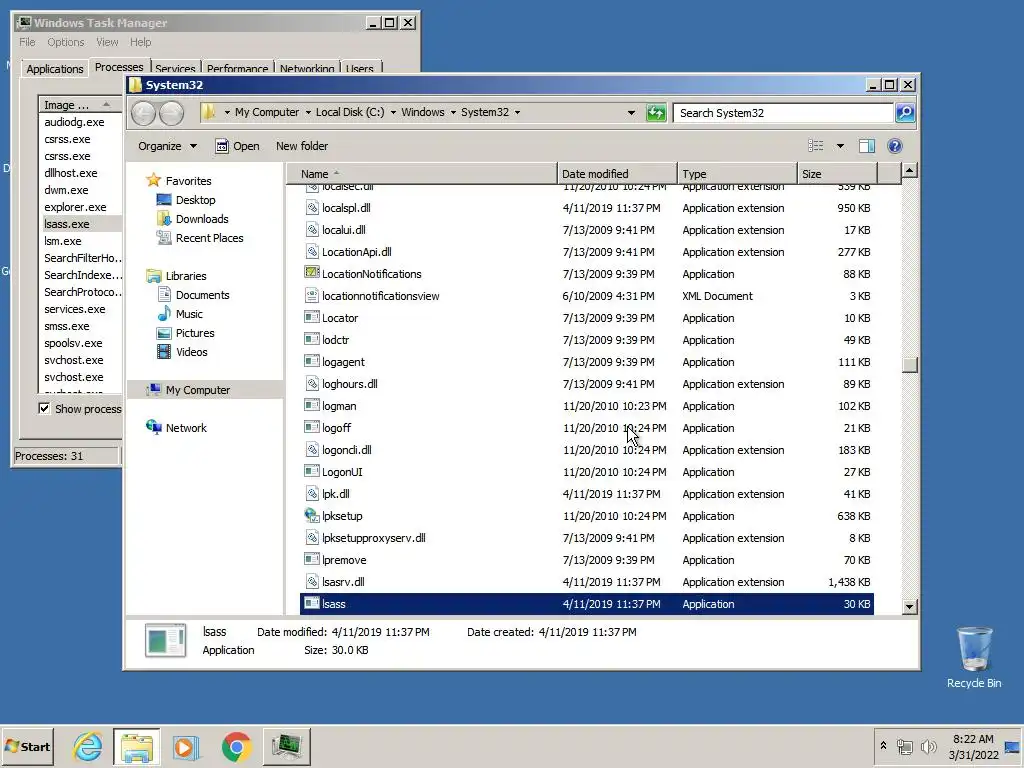Expand the arrow after Windows in breadcrumb
The width and height of the screenshot is (1024, 768).
tap(453, 112)
